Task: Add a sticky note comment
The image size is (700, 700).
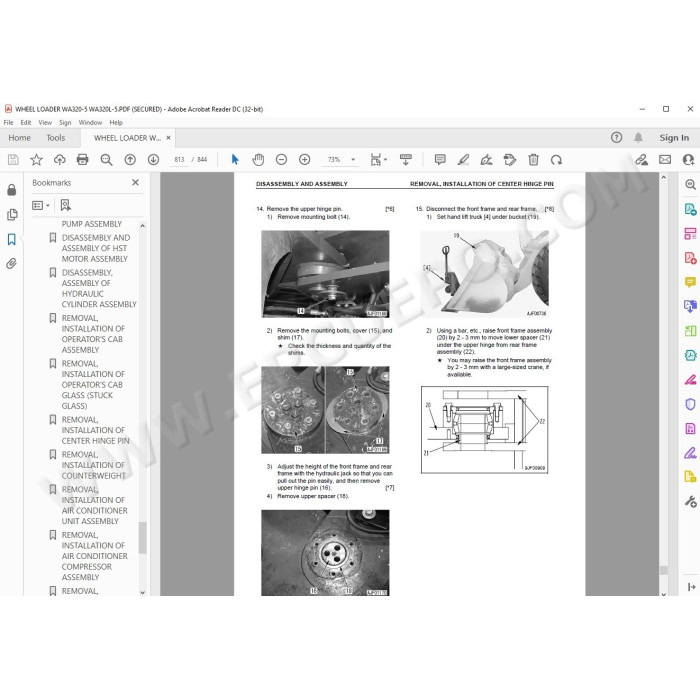Action: coord(440,159)
